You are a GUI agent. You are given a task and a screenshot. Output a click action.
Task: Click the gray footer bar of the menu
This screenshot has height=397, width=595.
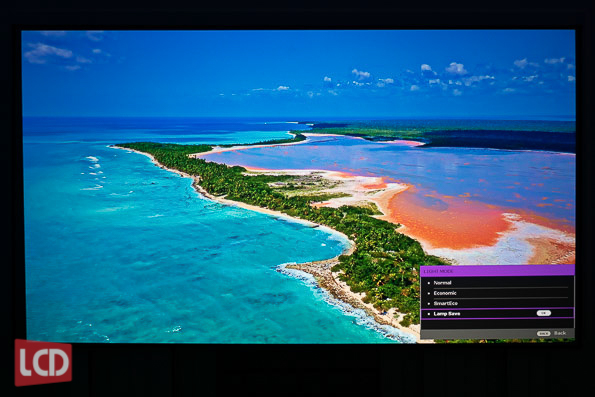click(497, 334)
